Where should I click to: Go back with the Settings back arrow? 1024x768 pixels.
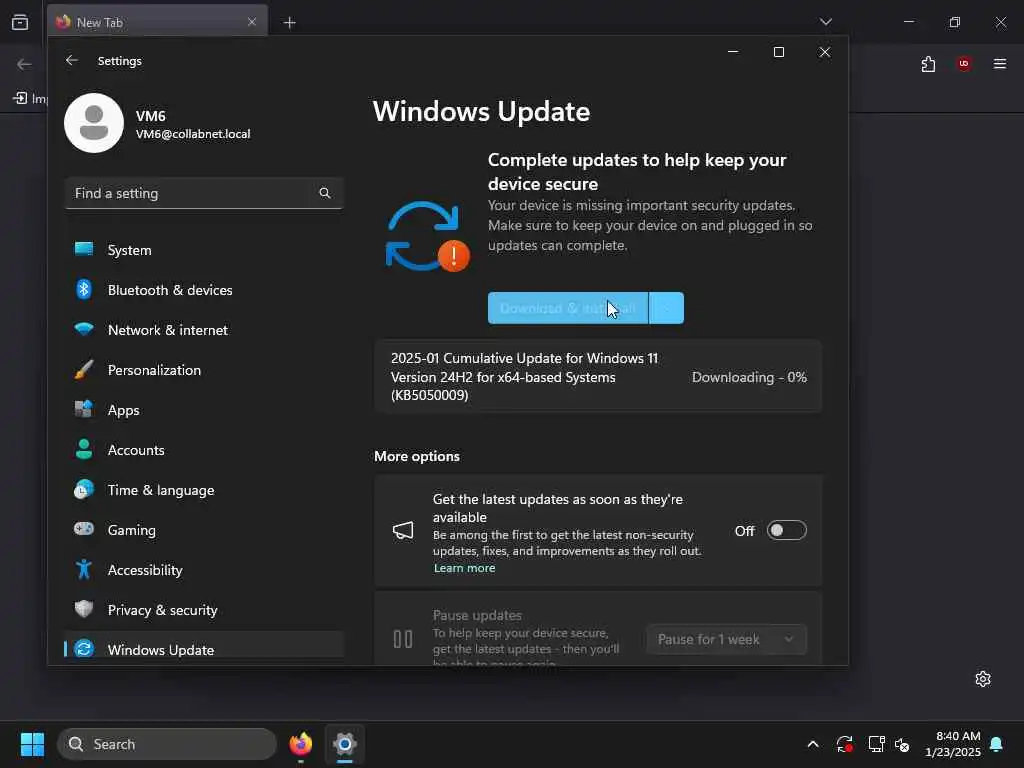coord(72,60)
